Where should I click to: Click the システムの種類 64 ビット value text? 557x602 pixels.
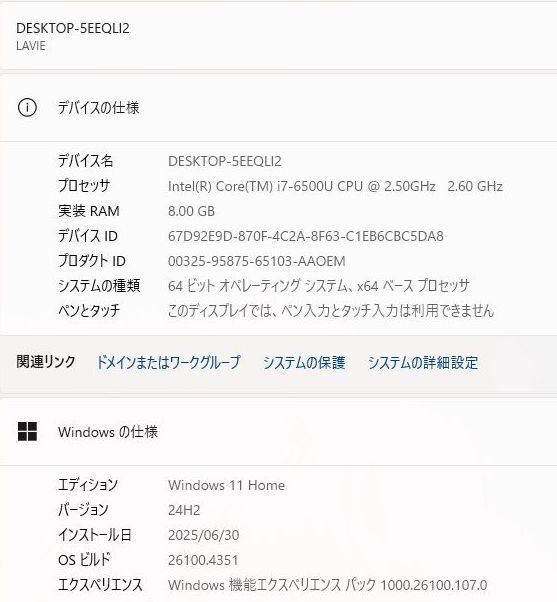point(319,286)
